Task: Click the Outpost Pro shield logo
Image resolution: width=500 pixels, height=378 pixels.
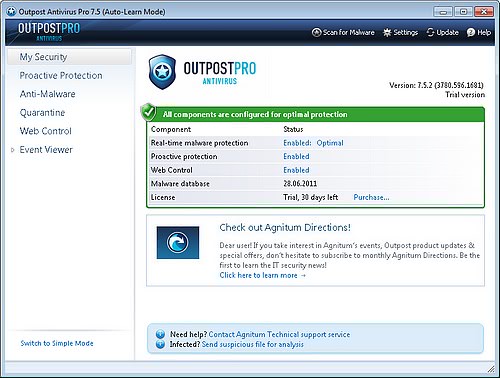Action: [x=162, y=72]
